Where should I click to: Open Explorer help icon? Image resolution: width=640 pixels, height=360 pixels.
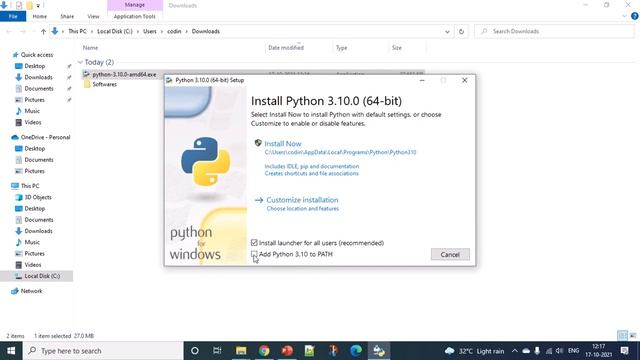click(x=635, y=16)
